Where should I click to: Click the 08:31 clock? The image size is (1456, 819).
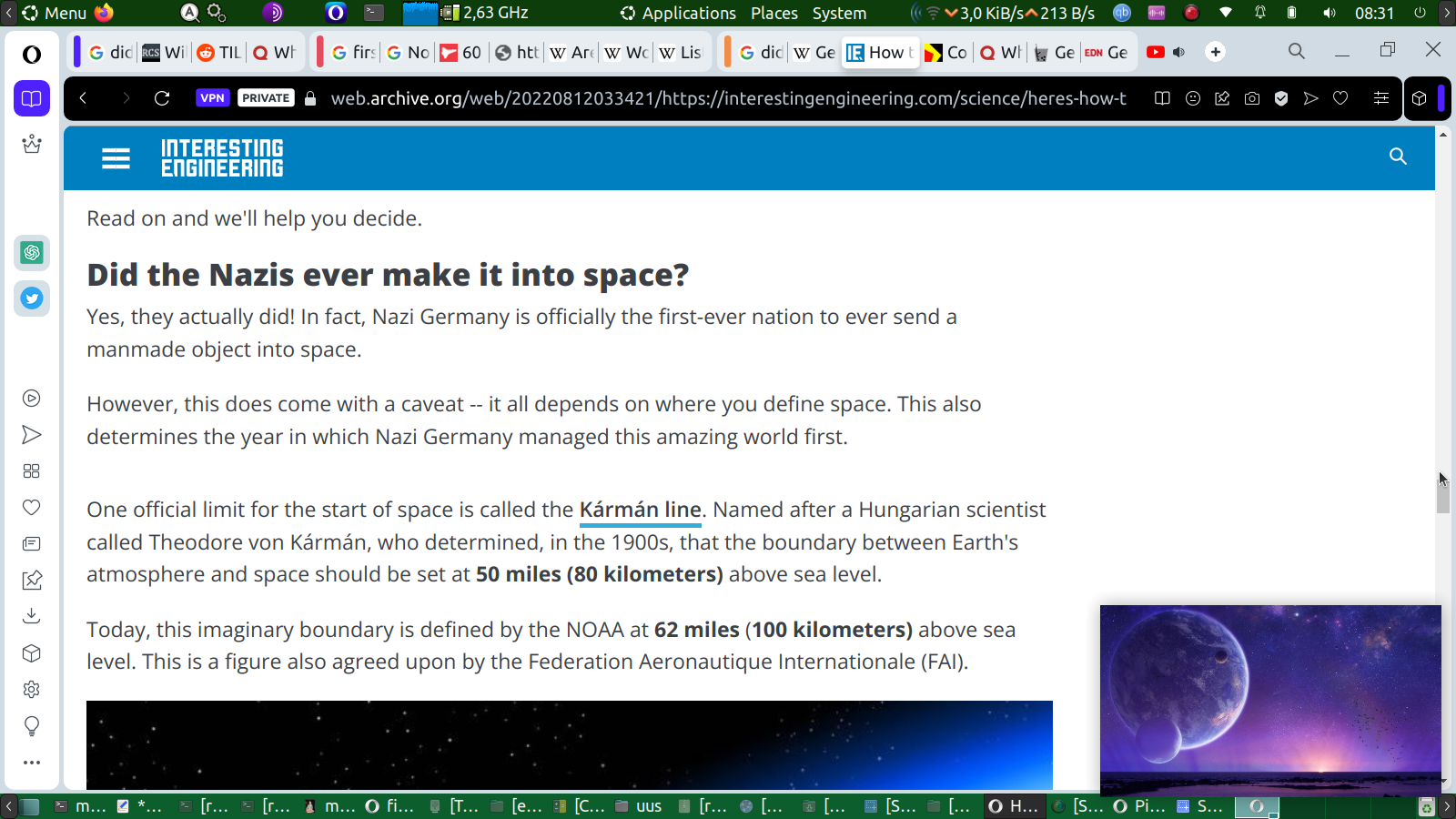tap(1374, 13)
